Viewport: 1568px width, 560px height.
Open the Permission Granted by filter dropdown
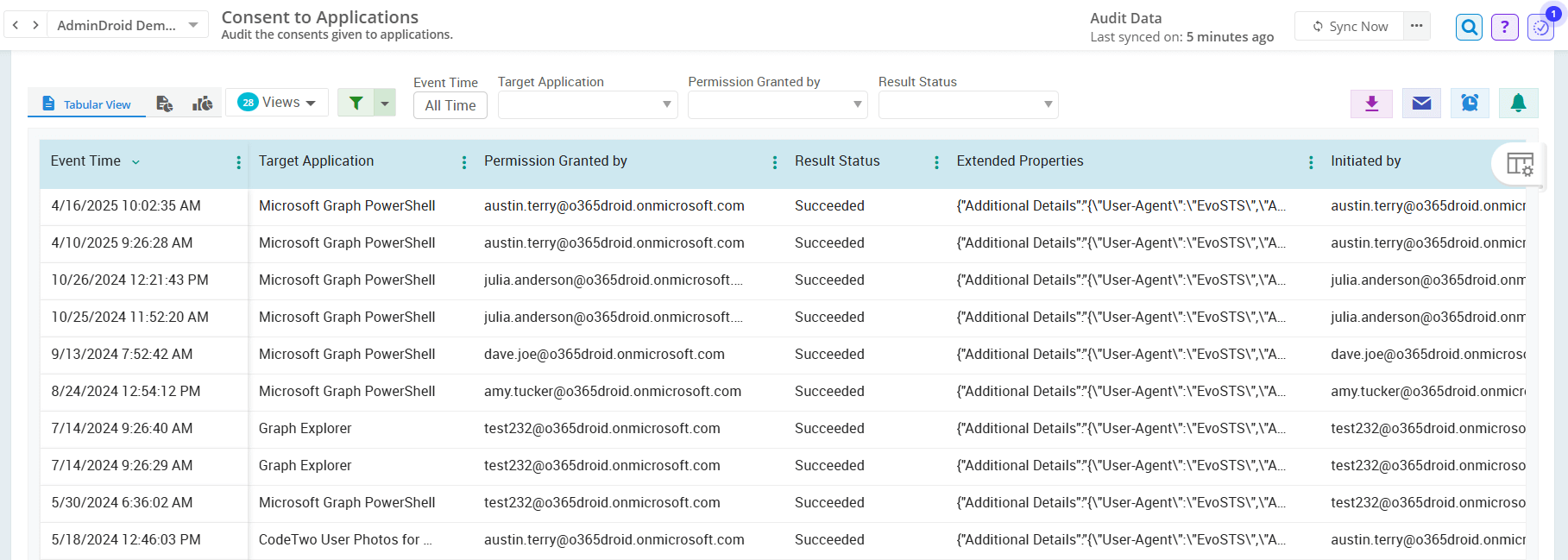[x=778, y=104]
